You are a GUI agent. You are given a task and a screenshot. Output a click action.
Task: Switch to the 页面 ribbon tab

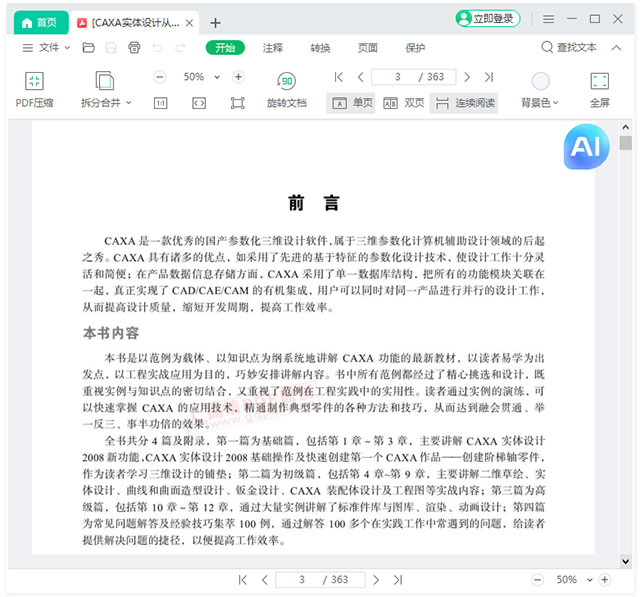tap(368, 48)
